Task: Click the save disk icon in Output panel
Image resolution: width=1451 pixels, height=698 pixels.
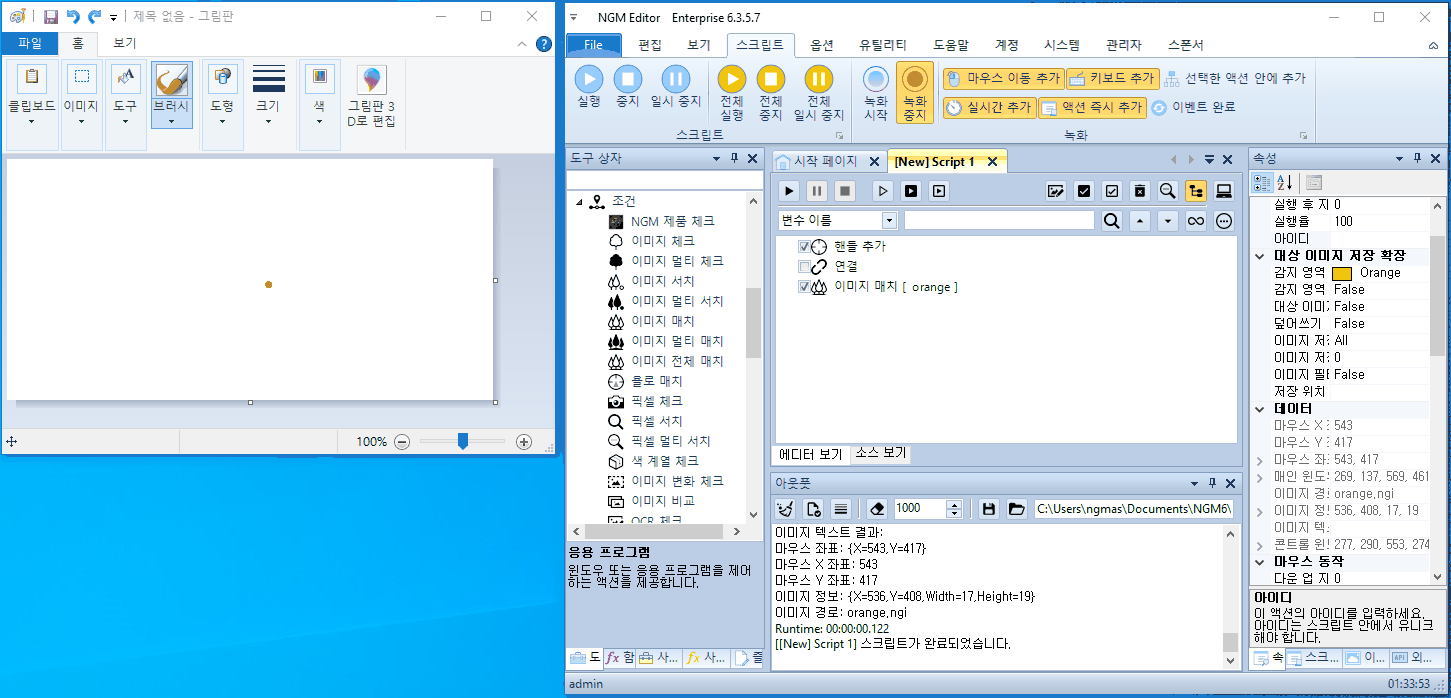Action: tap(989, 509)
